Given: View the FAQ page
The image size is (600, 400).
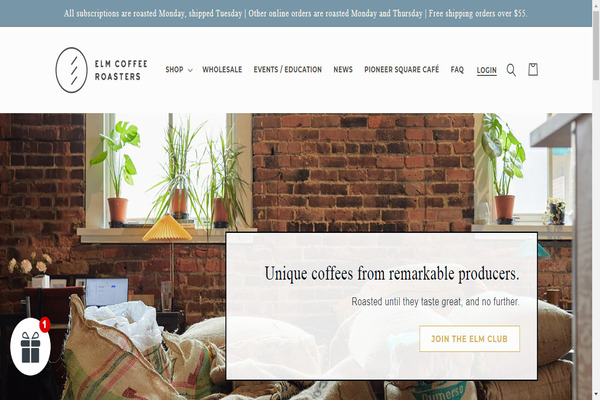Looking at the screenshot, I should click(457, 70).
